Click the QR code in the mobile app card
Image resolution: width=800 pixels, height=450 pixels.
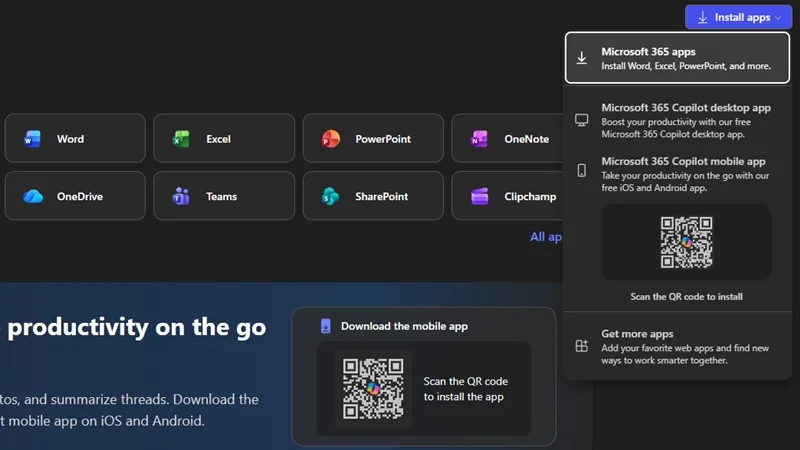(x=373, y=389)
